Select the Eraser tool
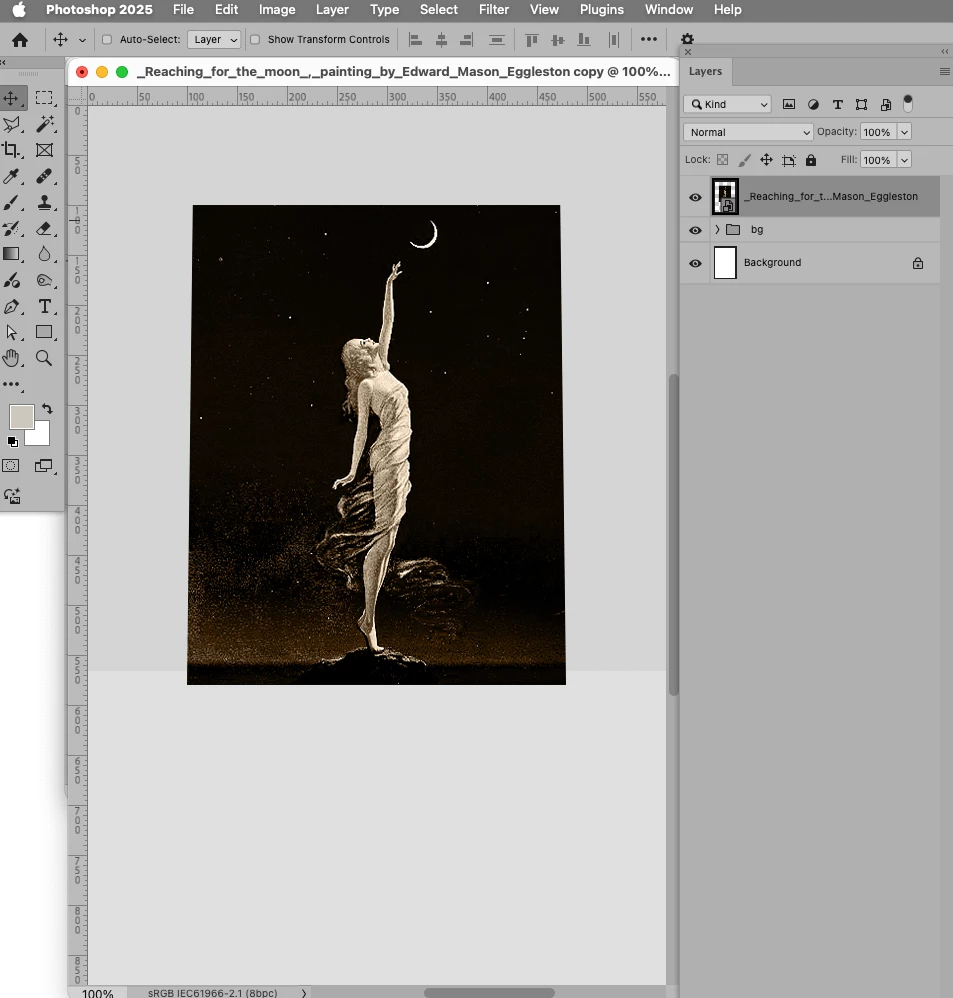The image size is (953, 998). point(44,228)
